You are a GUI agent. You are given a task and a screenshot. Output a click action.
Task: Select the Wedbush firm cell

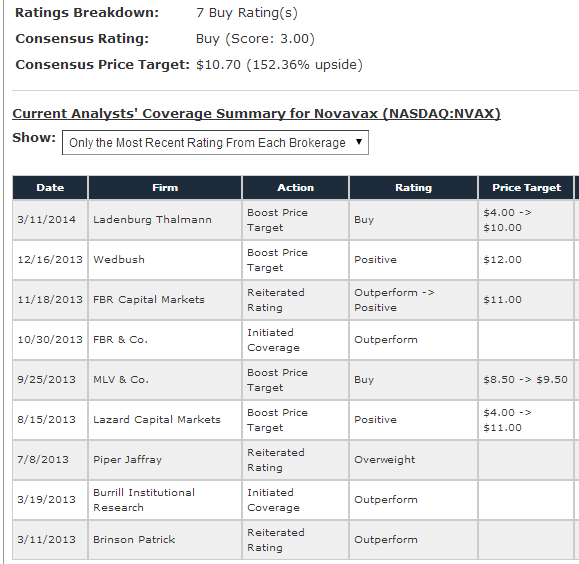click(x=165, y=260)
